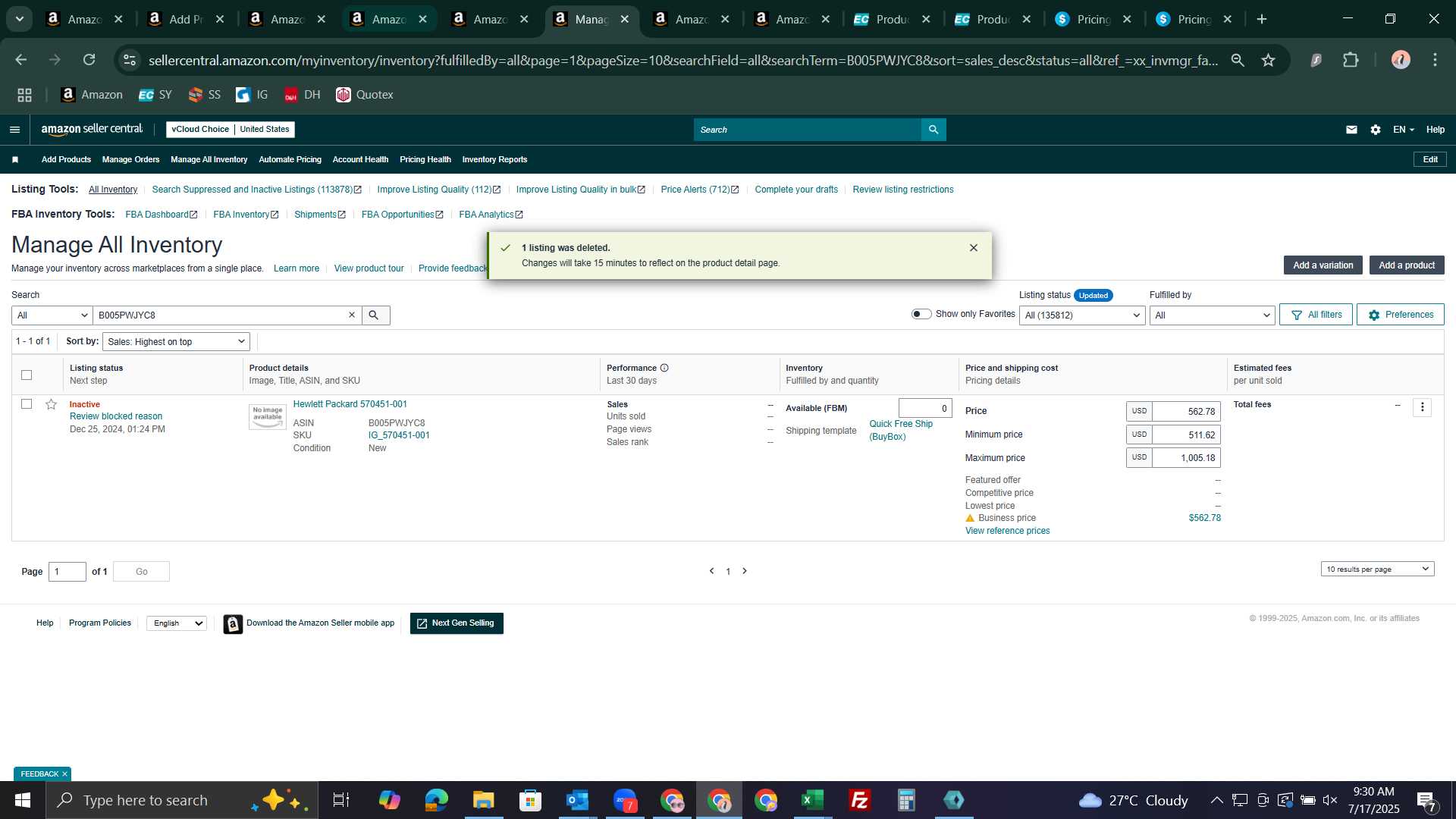Clear the inventory search term
This screenshot has width=1456, height=819.
352,315
